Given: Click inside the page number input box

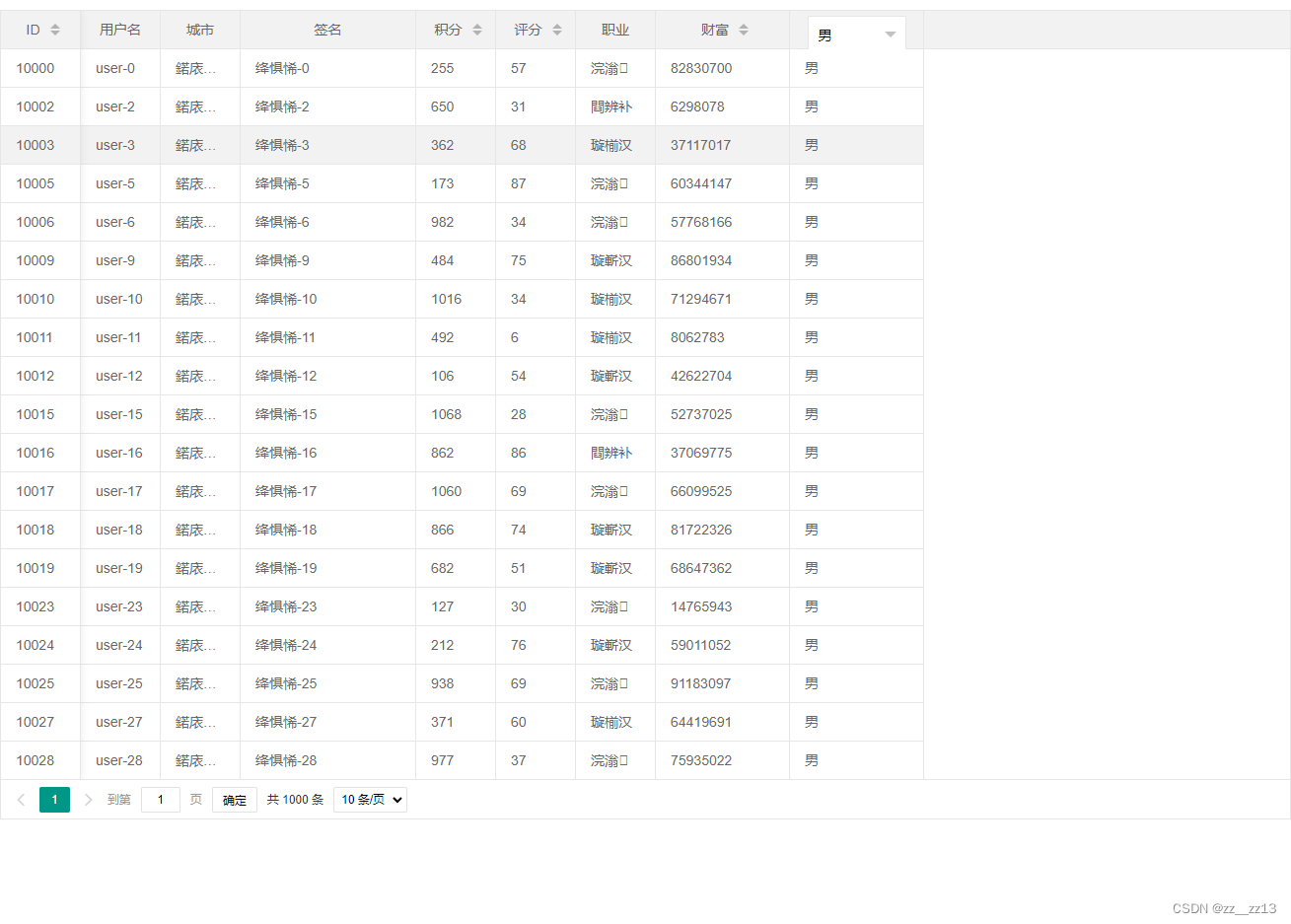Looking at the screenshot, I should click(160, 800).
